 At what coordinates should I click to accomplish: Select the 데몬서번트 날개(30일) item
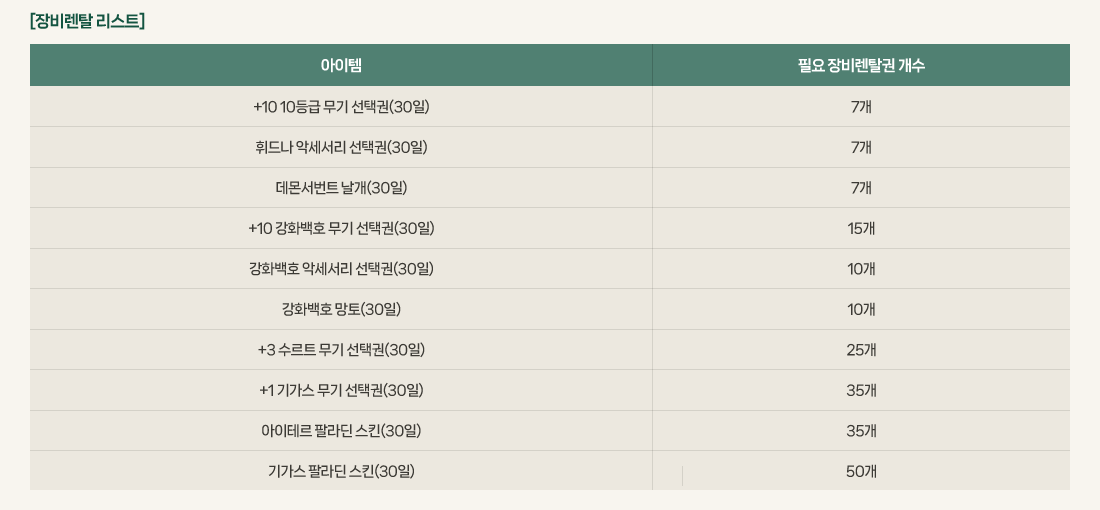pyautogui.click(x=341, y=188)
